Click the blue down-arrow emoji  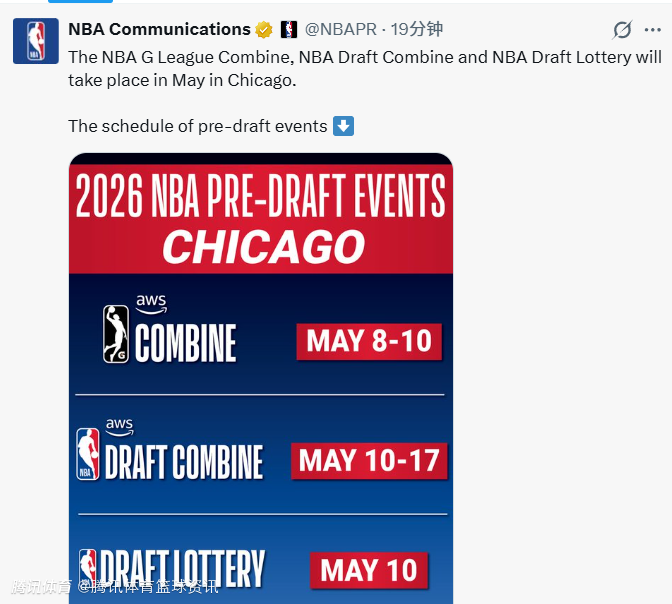[x=343, y=126]
